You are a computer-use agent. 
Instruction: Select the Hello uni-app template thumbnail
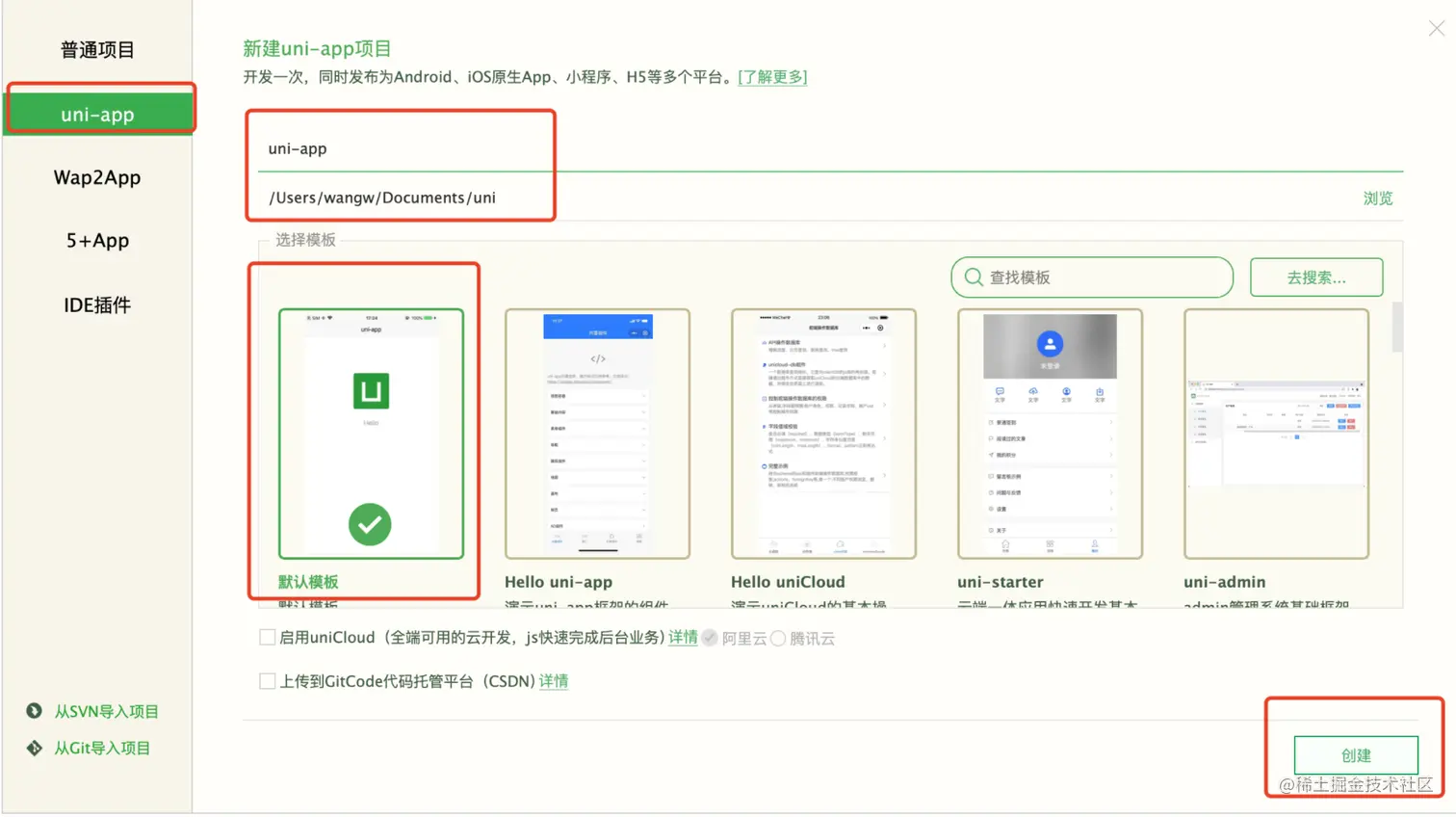coord(597,434)
